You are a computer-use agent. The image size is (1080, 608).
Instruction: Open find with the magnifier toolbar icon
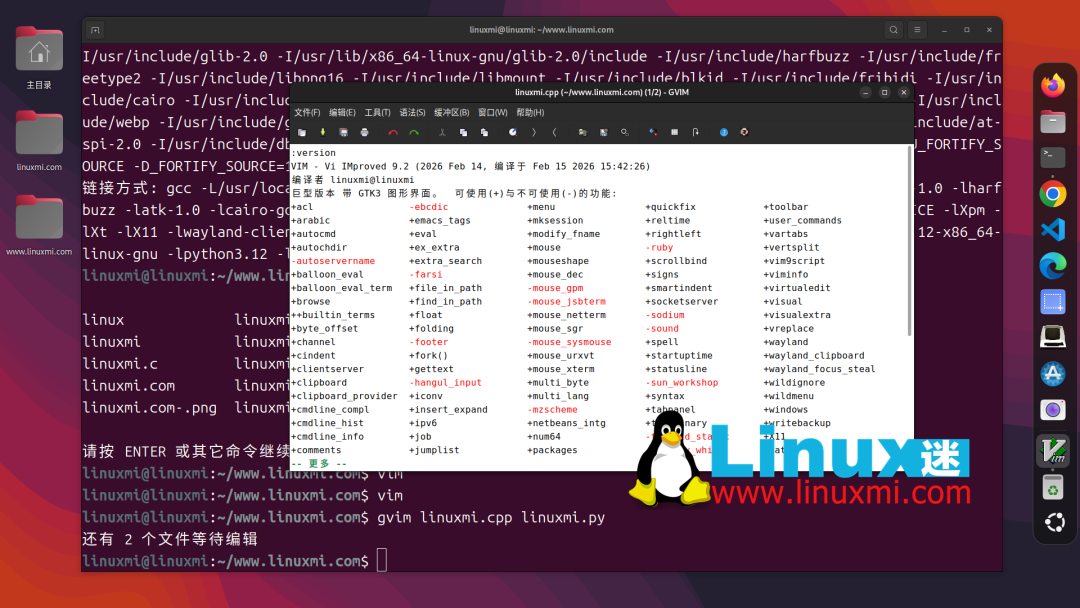tap(624, 131)
